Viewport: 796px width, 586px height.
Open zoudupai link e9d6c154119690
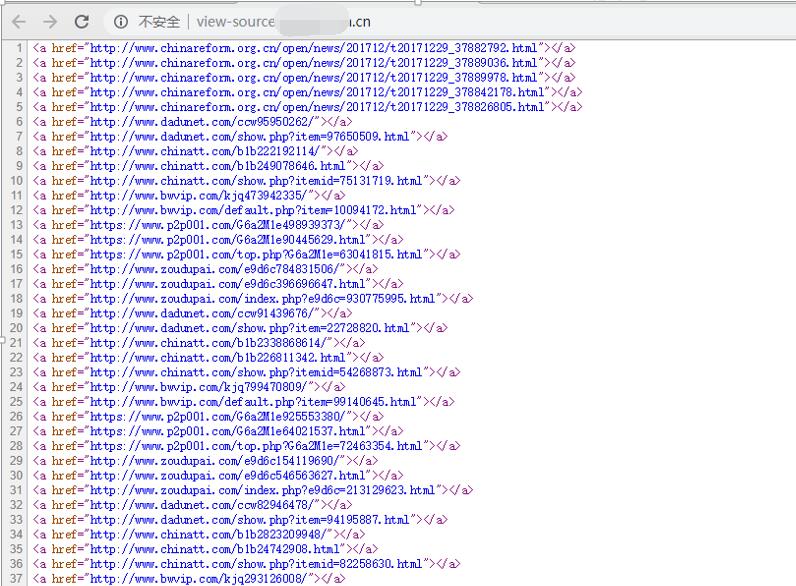pos(215,461)
